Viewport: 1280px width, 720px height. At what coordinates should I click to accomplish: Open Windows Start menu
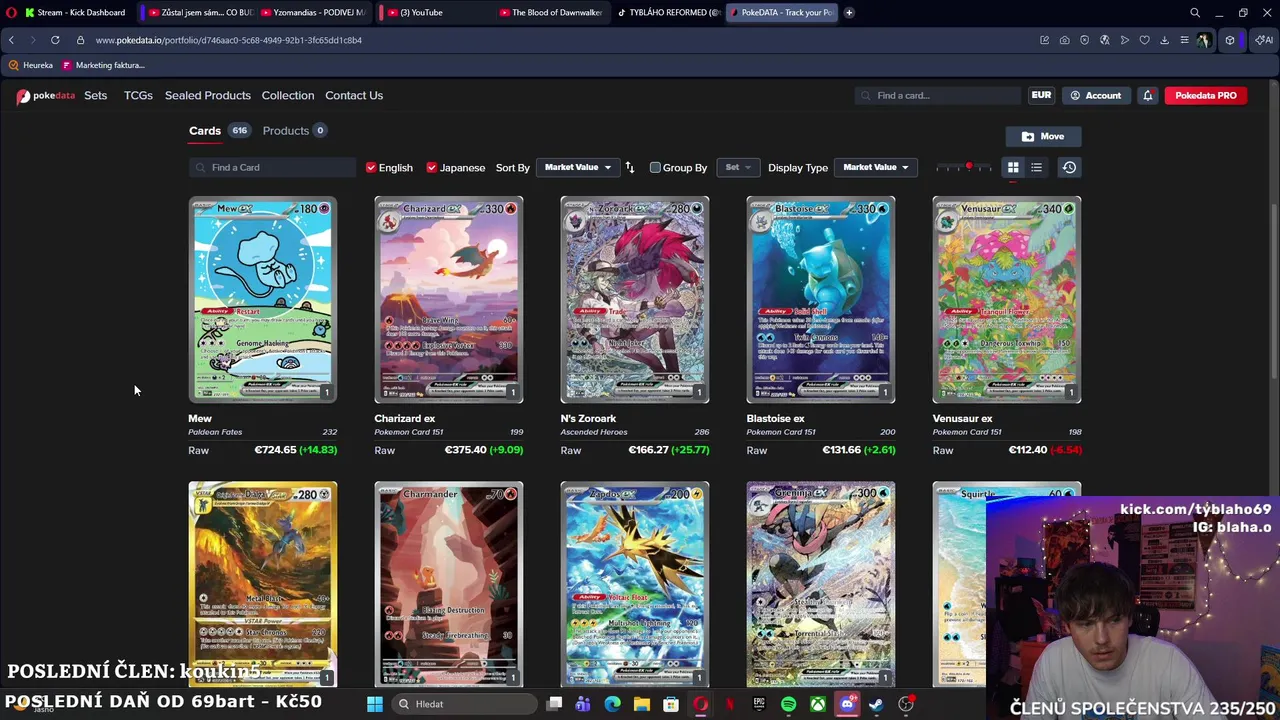tap(375, 704)
